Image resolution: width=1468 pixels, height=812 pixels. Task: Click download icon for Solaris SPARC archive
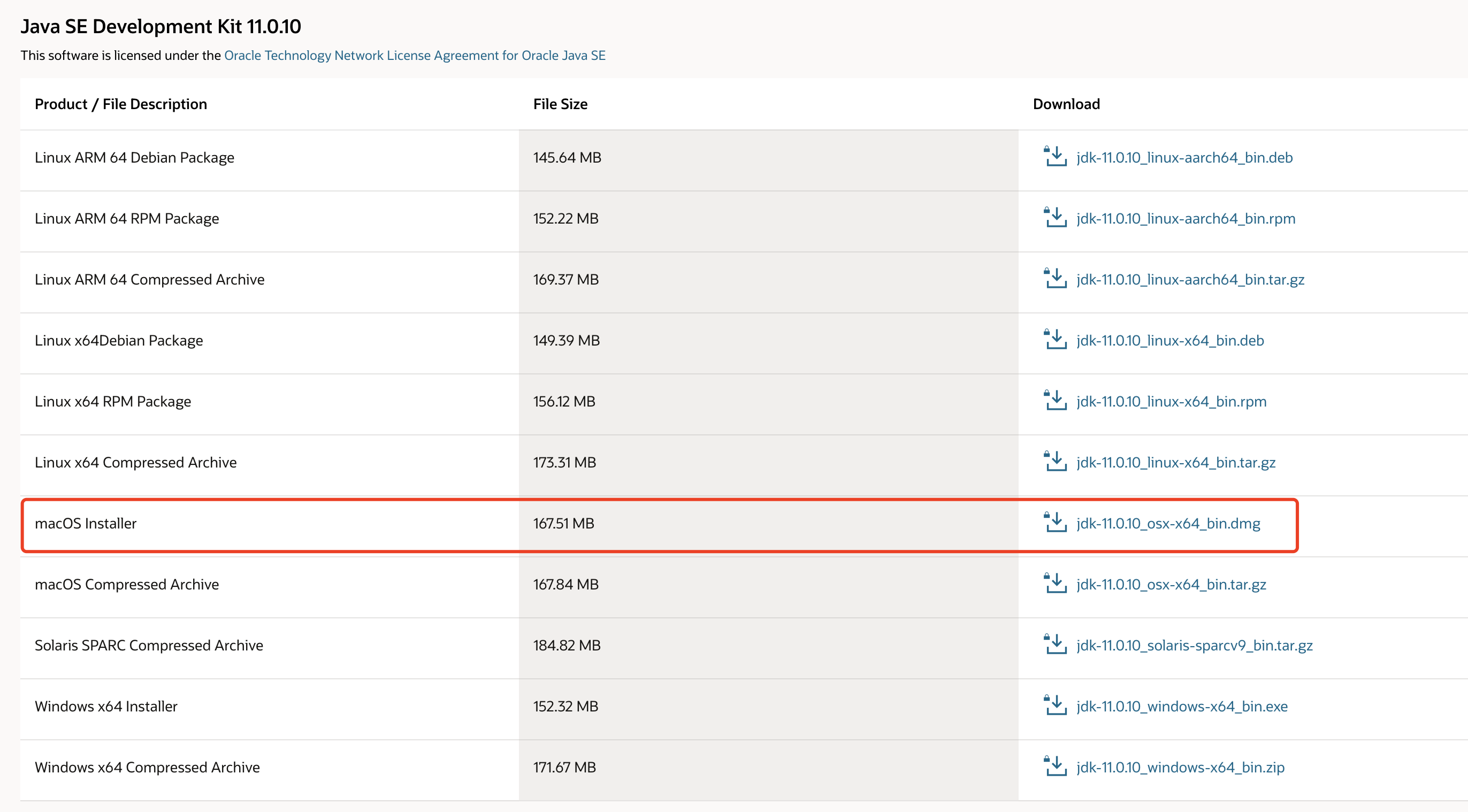(1056, 645)
